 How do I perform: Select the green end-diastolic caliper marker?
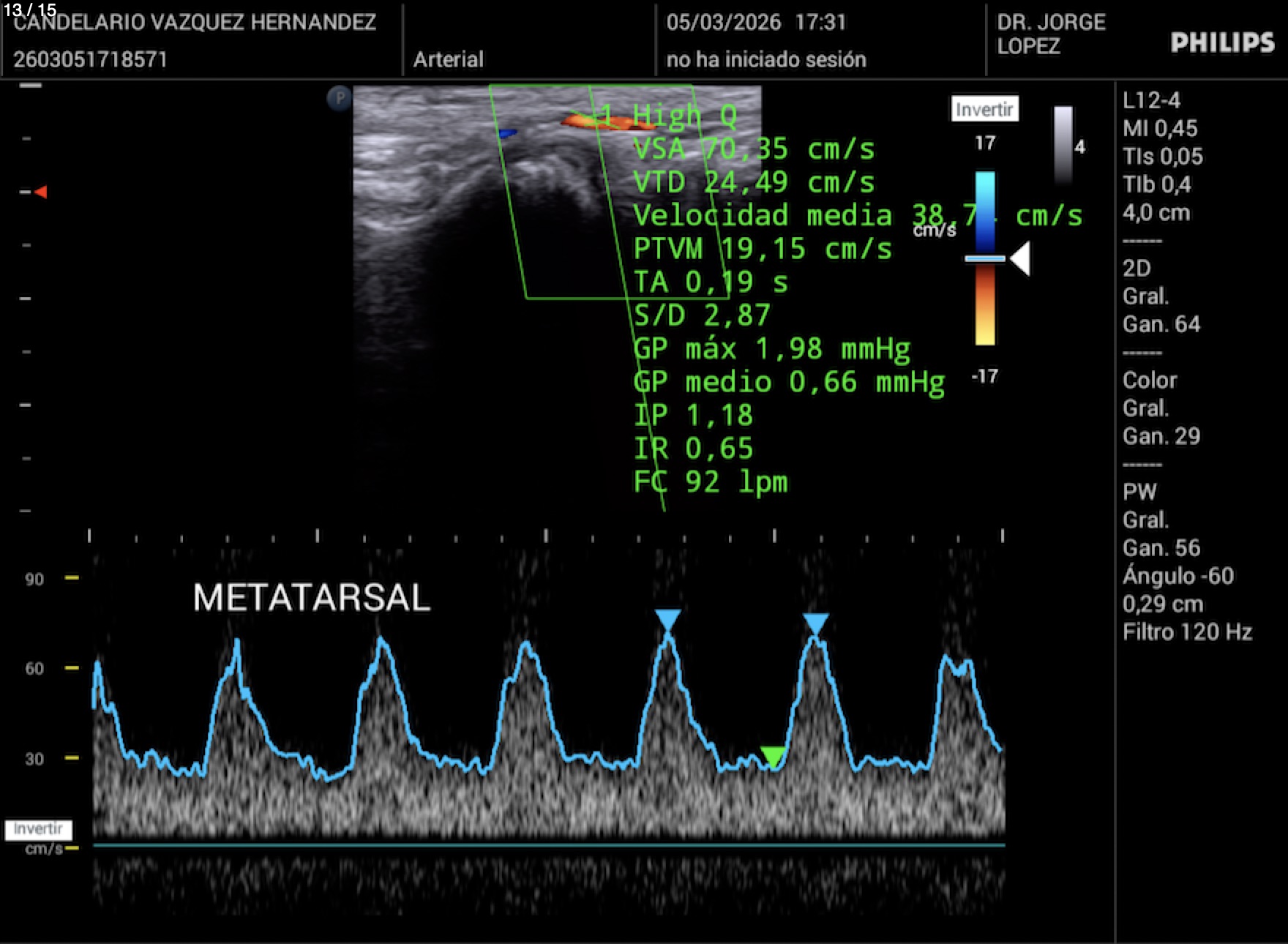773,756
